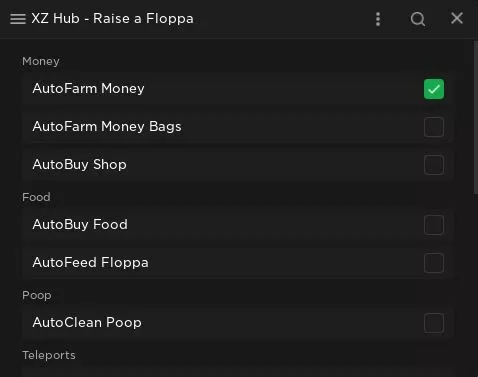The width and height of the screenshot is (478, 377).
Task: Click the Money section header
Action: tap(41, 62)
